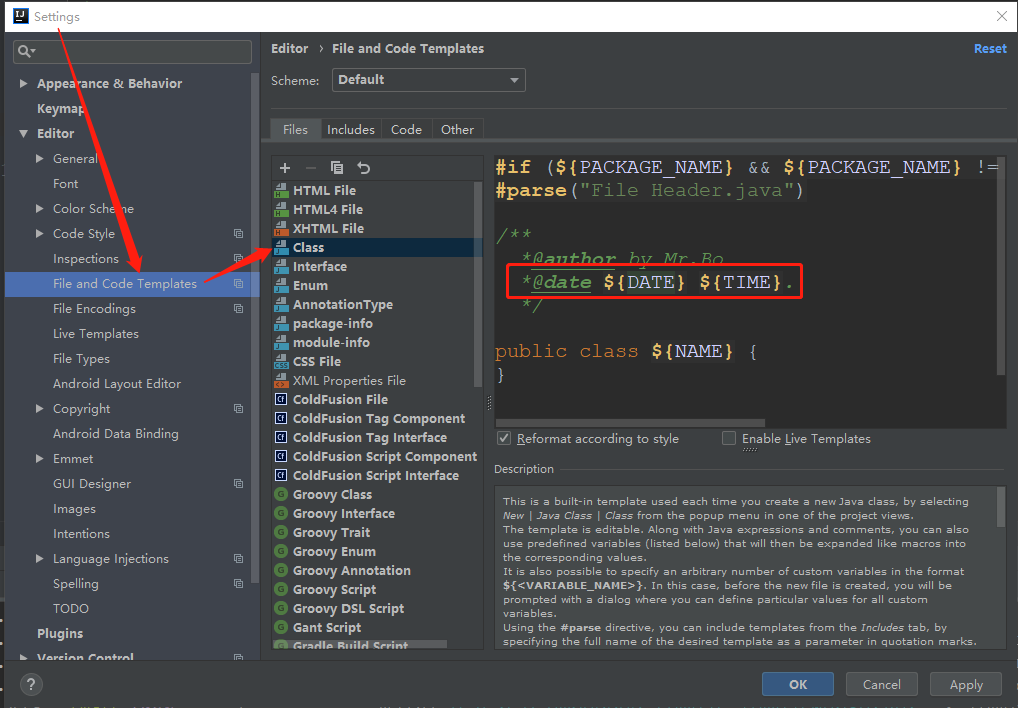Click the HTML File template icon
1018x708 pixels.
coord(281,190)
